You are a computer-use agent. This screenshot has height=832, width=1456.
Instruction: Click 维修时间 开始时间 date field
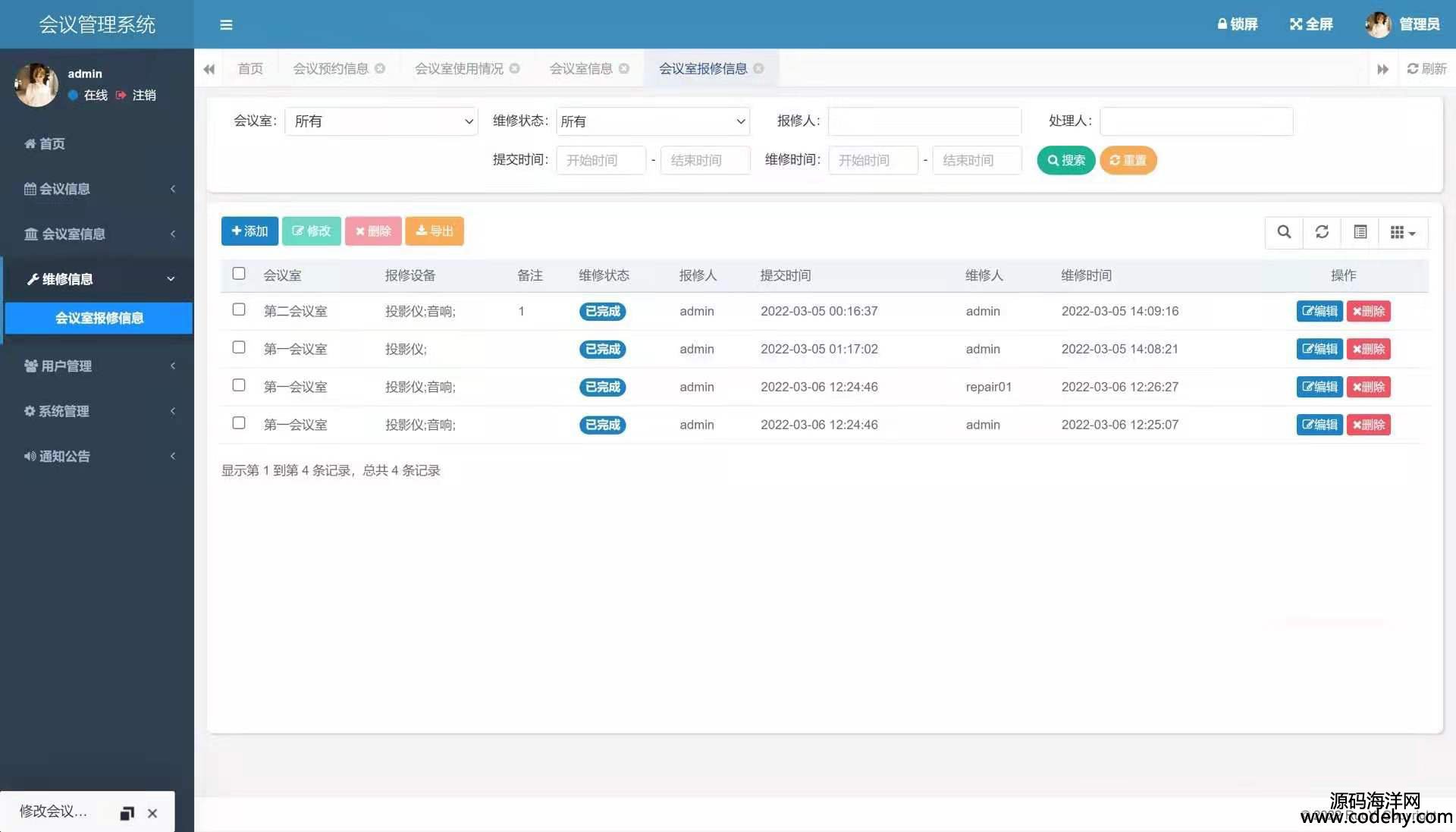[873, 160]
